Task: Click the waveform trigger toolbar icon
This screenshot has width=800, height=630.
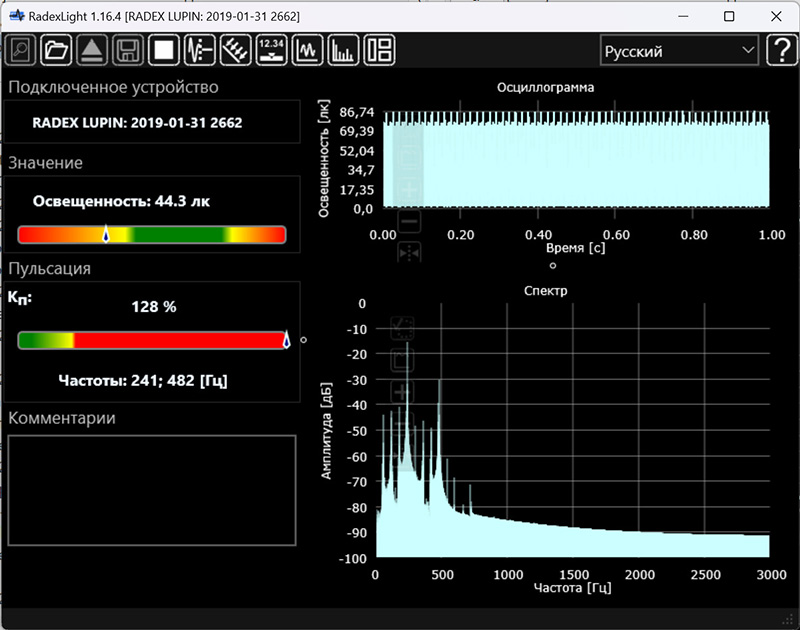Action: 199,50
